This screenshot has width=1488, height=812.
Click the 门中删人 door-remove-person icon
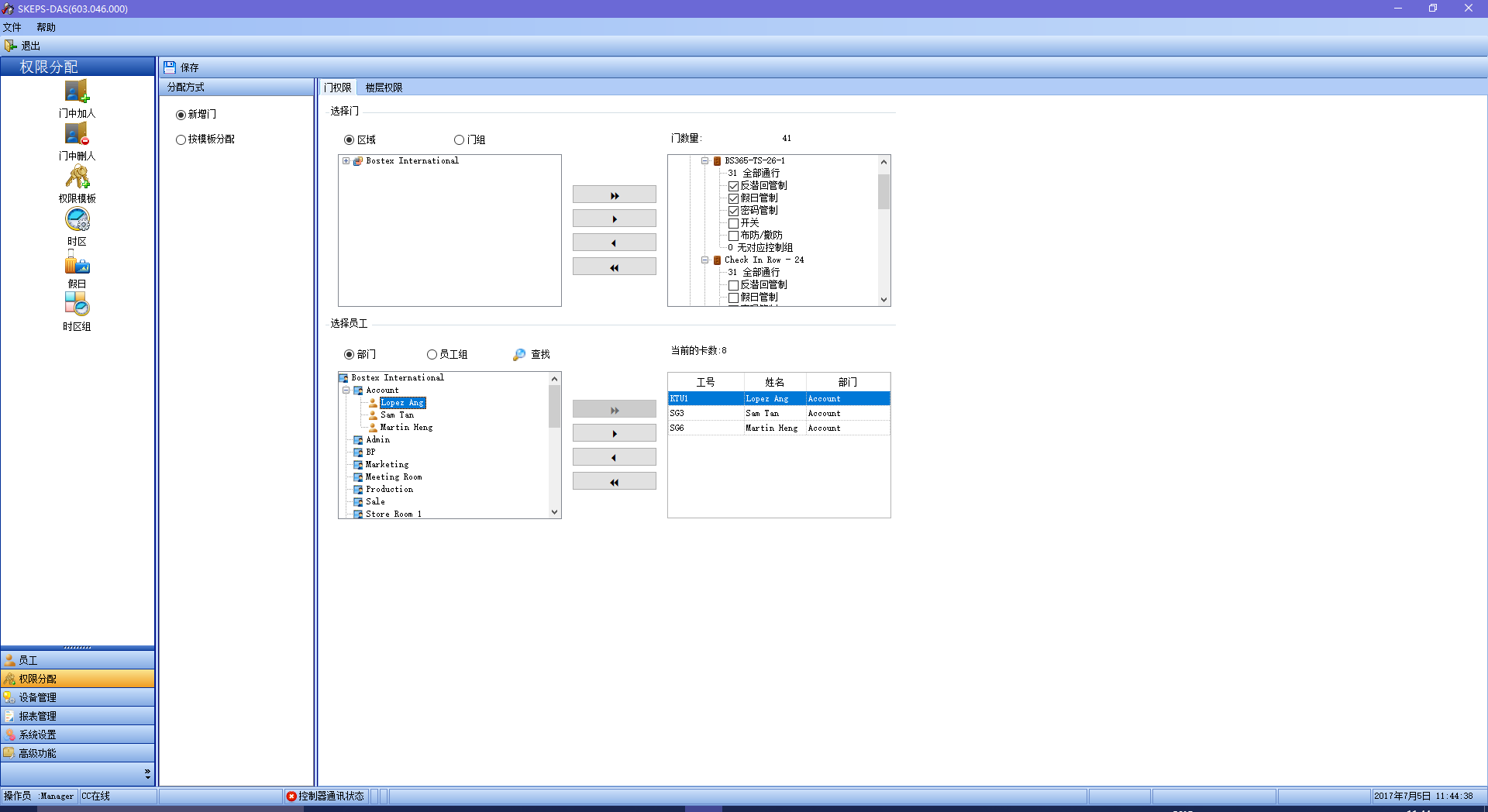point(77,134)
